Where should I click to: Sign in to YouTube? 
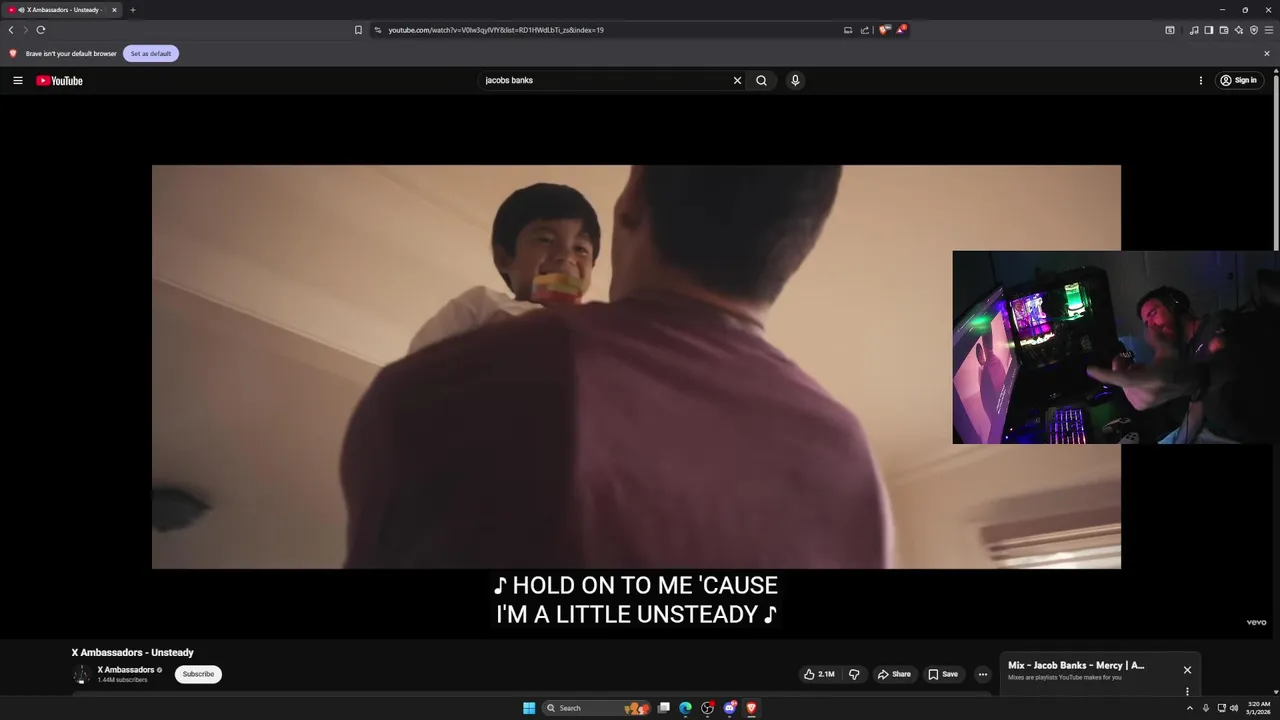1239,81
